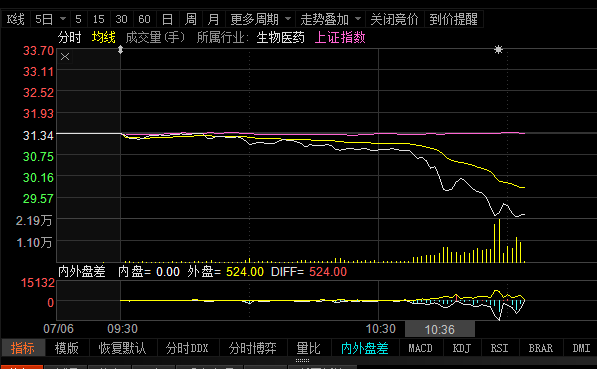Select the DMI indicator
Screen dimensions: 597x369
click(581, 348)
